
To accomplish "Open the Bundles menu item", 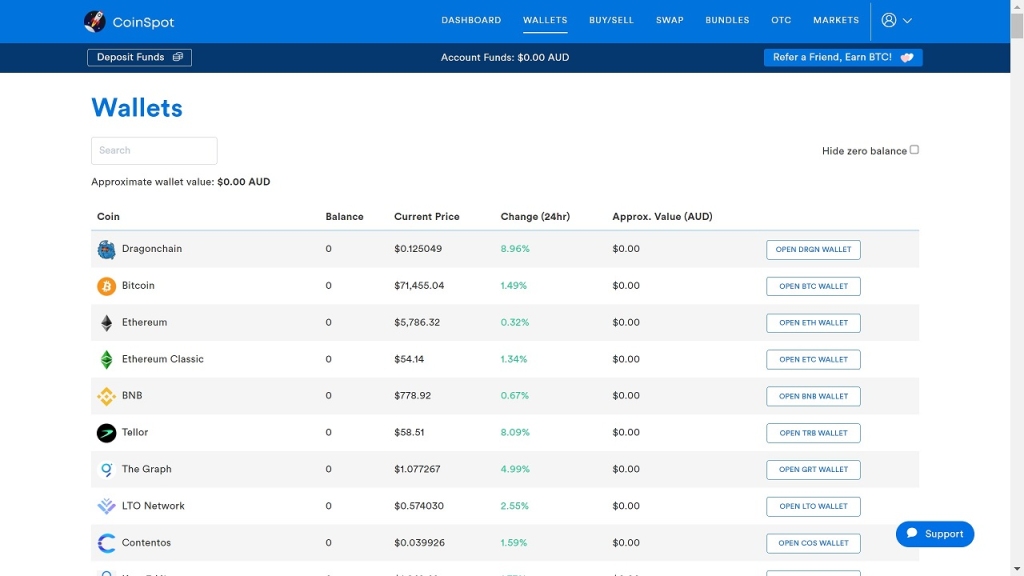I will click(x=727, y=20).
